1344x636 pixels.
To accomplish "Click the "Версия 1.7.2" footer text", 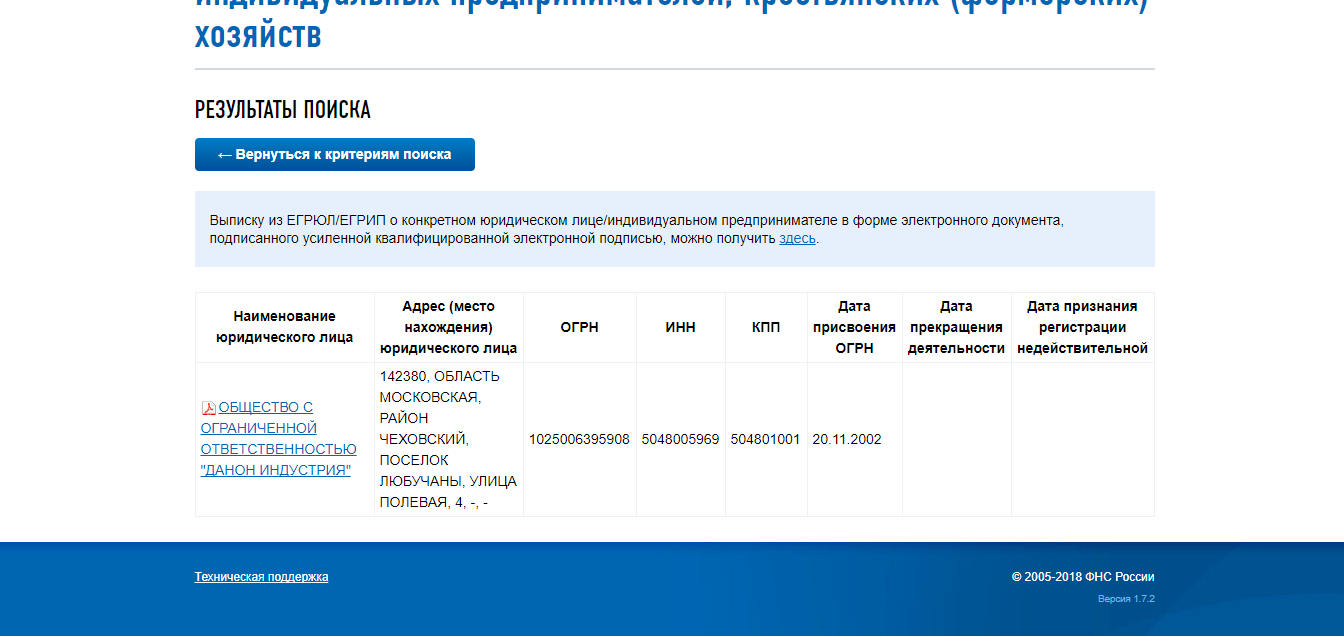I will 1126,599.
